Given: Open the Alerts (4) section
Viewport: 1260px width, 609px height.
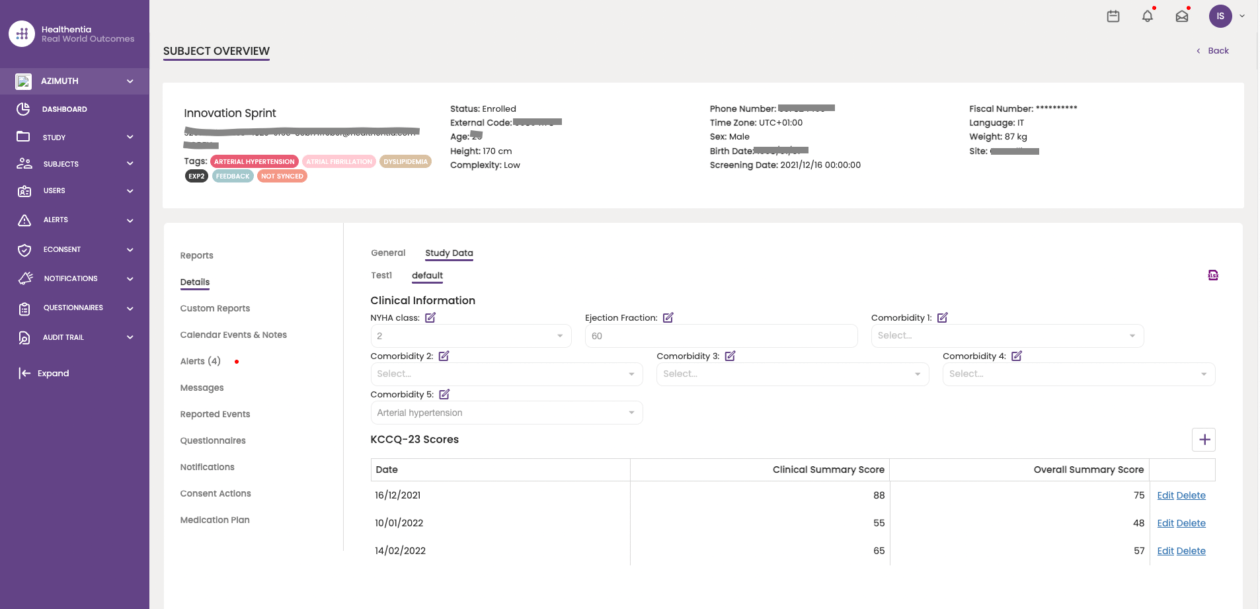Looking at the screenshot, I should (200, 361).
